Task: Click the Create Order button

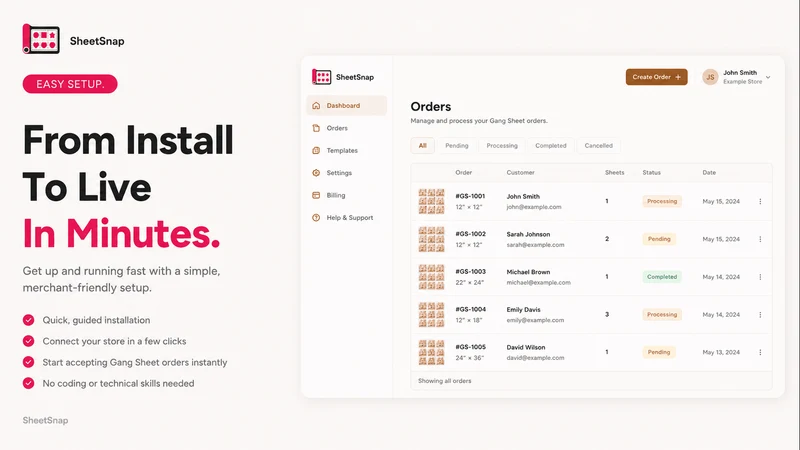Action: [656, 77]
